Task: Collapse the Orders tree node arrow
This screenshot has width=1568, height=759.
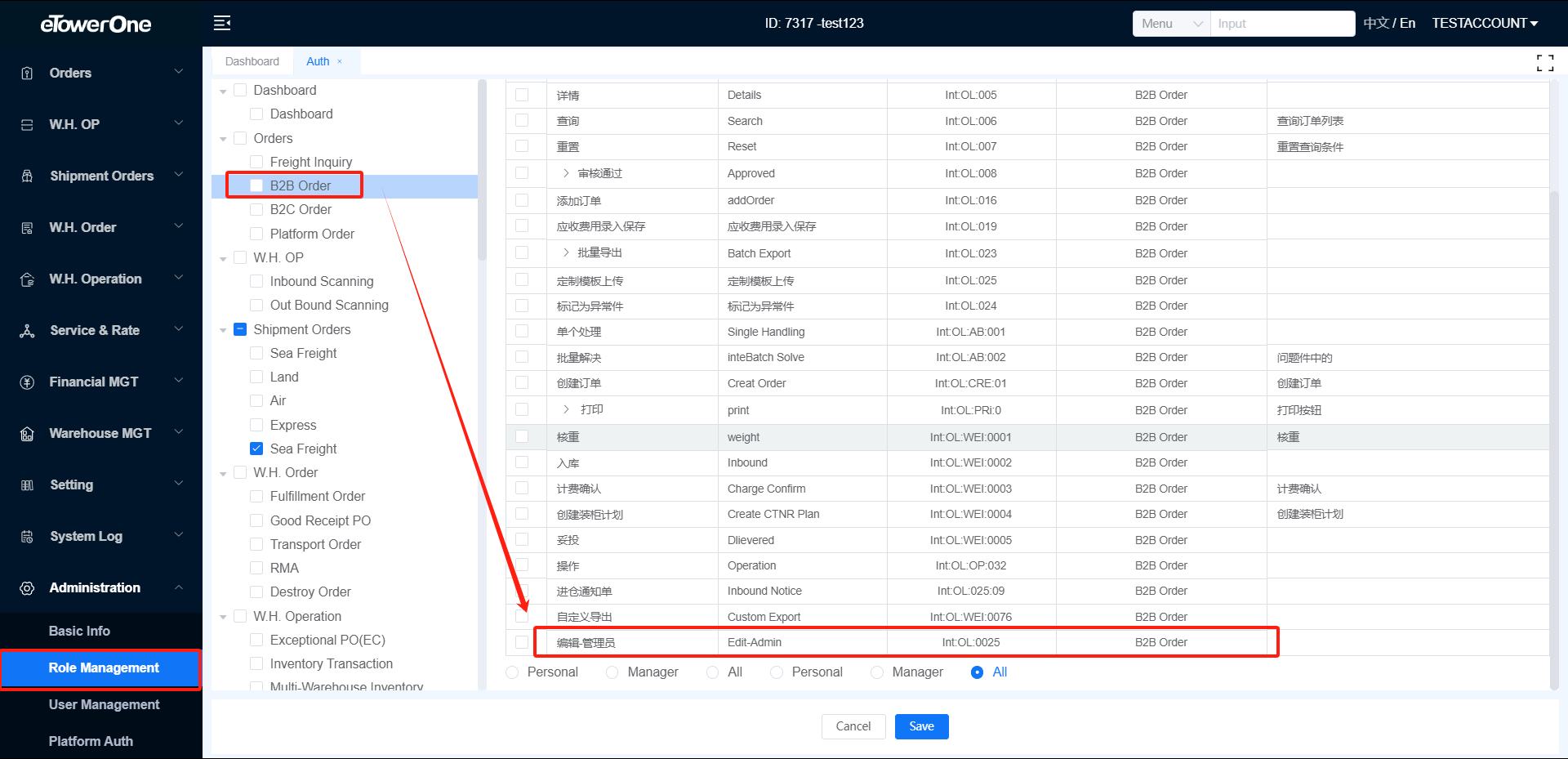Action: (223, 139)
